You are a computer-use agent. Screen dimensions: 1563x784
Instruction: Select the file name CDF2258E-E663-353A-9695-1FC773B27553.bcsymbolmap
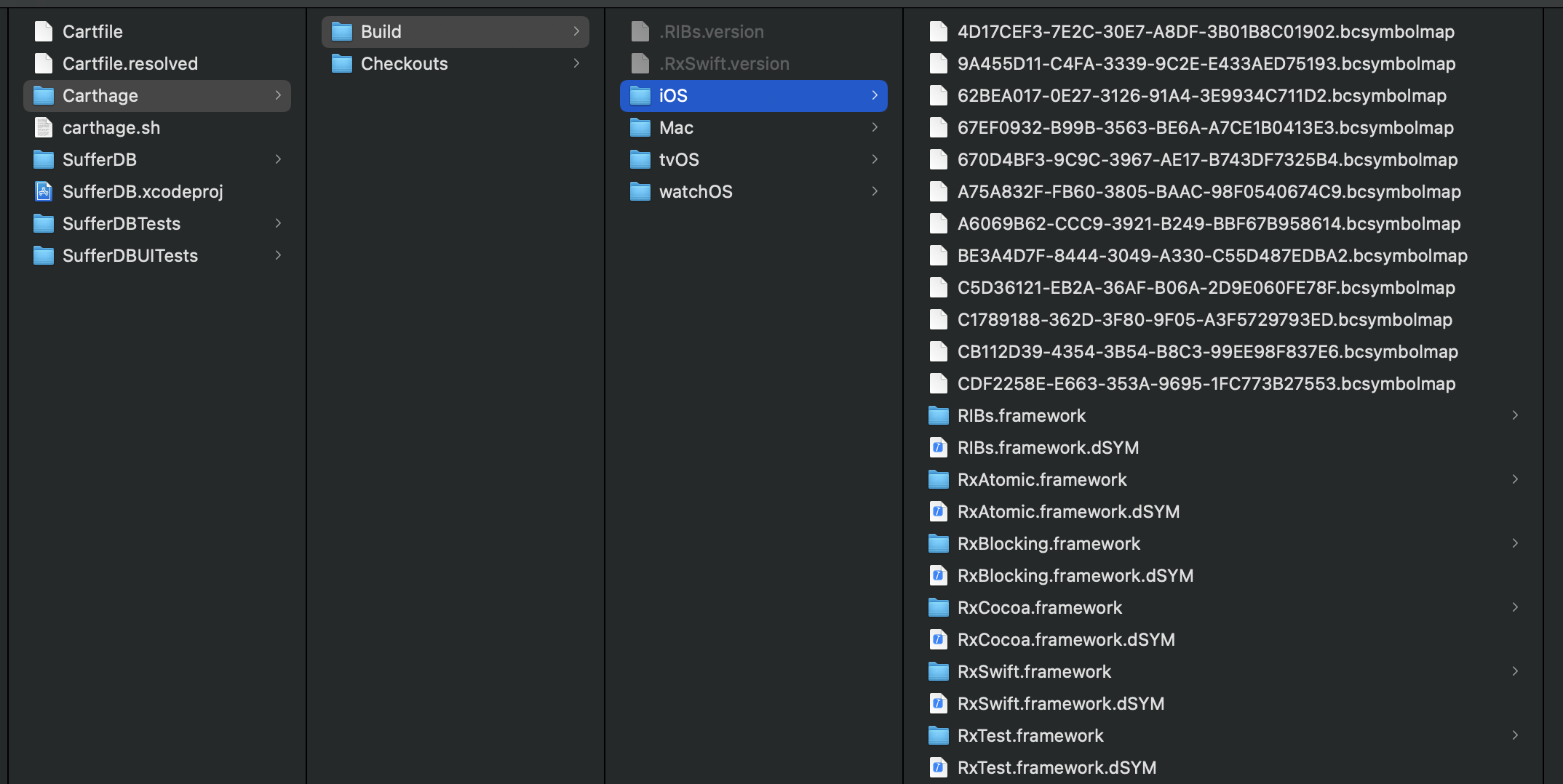(1206, 384)
